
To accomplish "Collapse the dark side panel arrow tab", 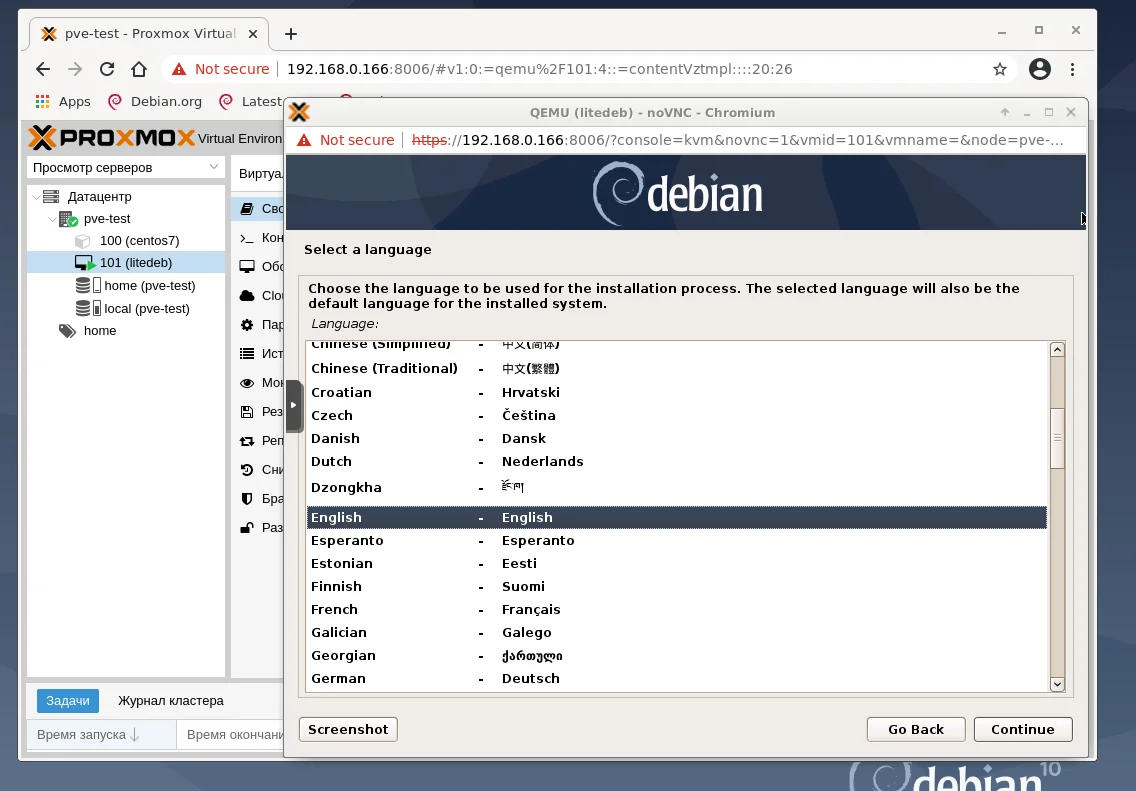I will pos(293,406).
